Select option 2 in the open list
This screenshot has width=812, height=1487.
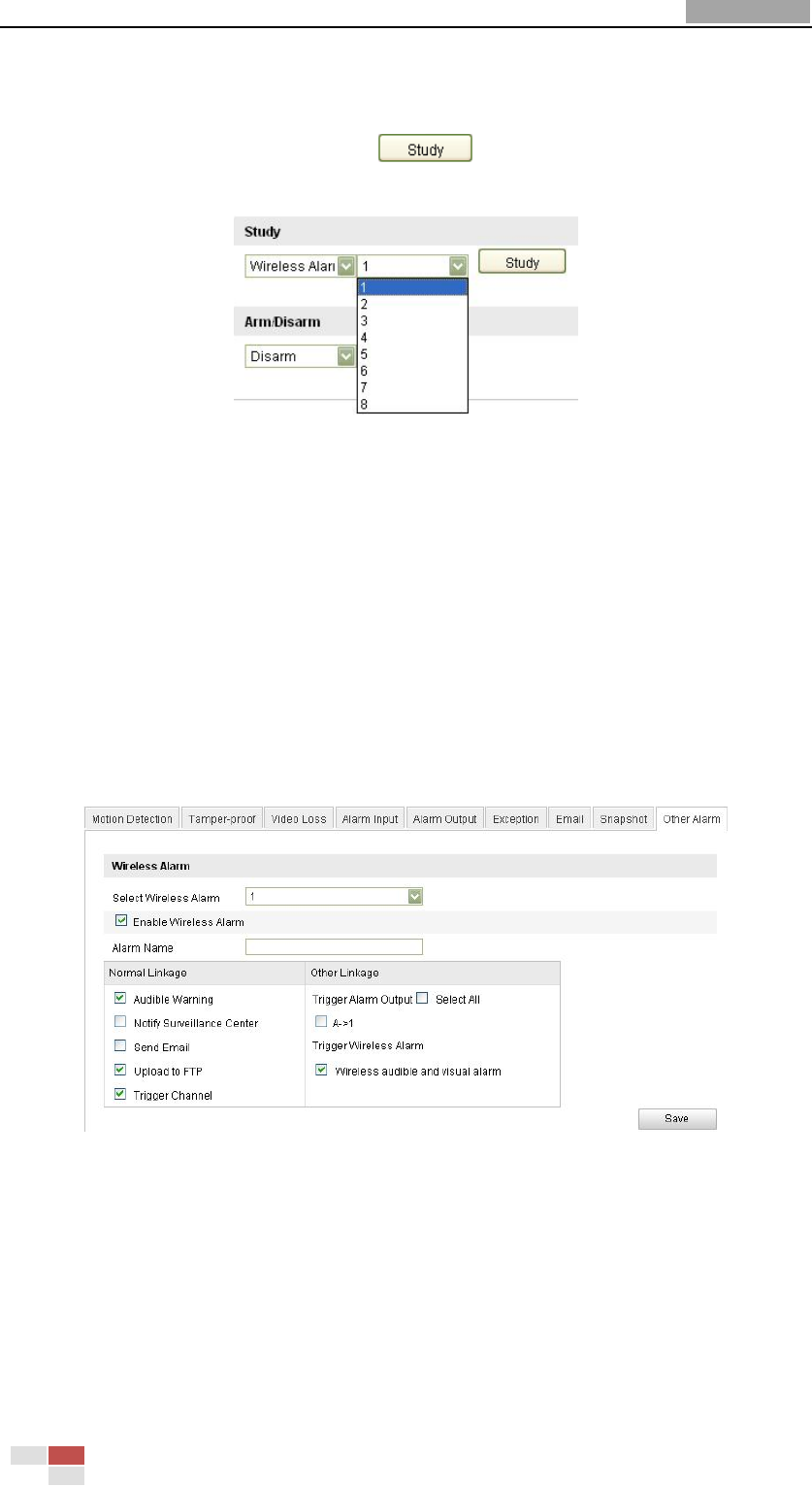(x=413, y=303)
